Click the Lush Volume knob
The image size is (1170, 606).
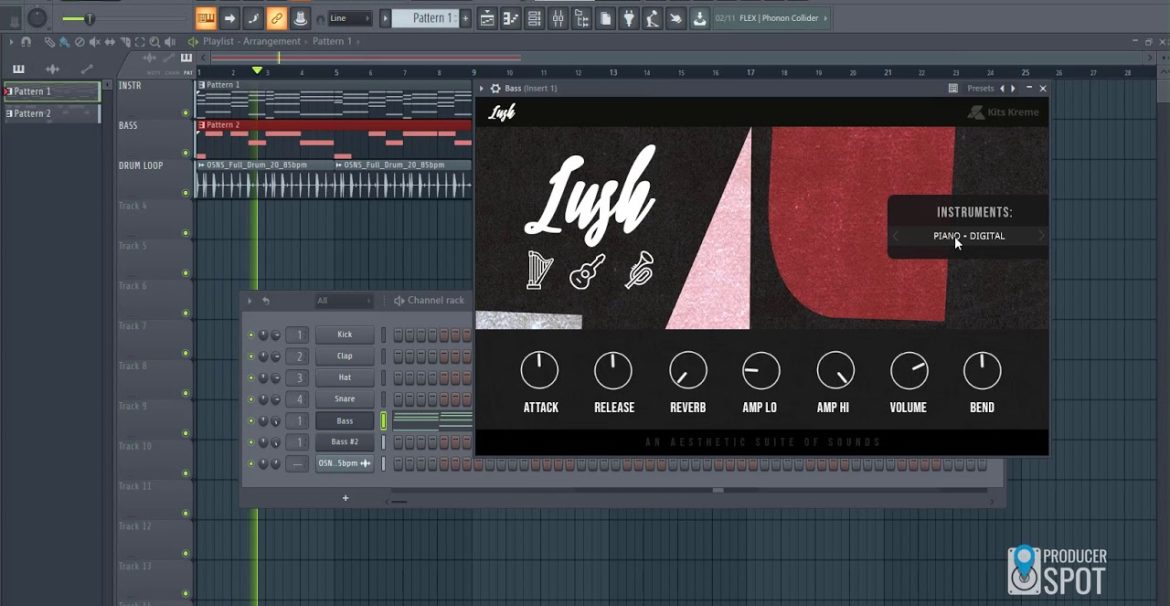pyautogui.click(x=909, y=370)
